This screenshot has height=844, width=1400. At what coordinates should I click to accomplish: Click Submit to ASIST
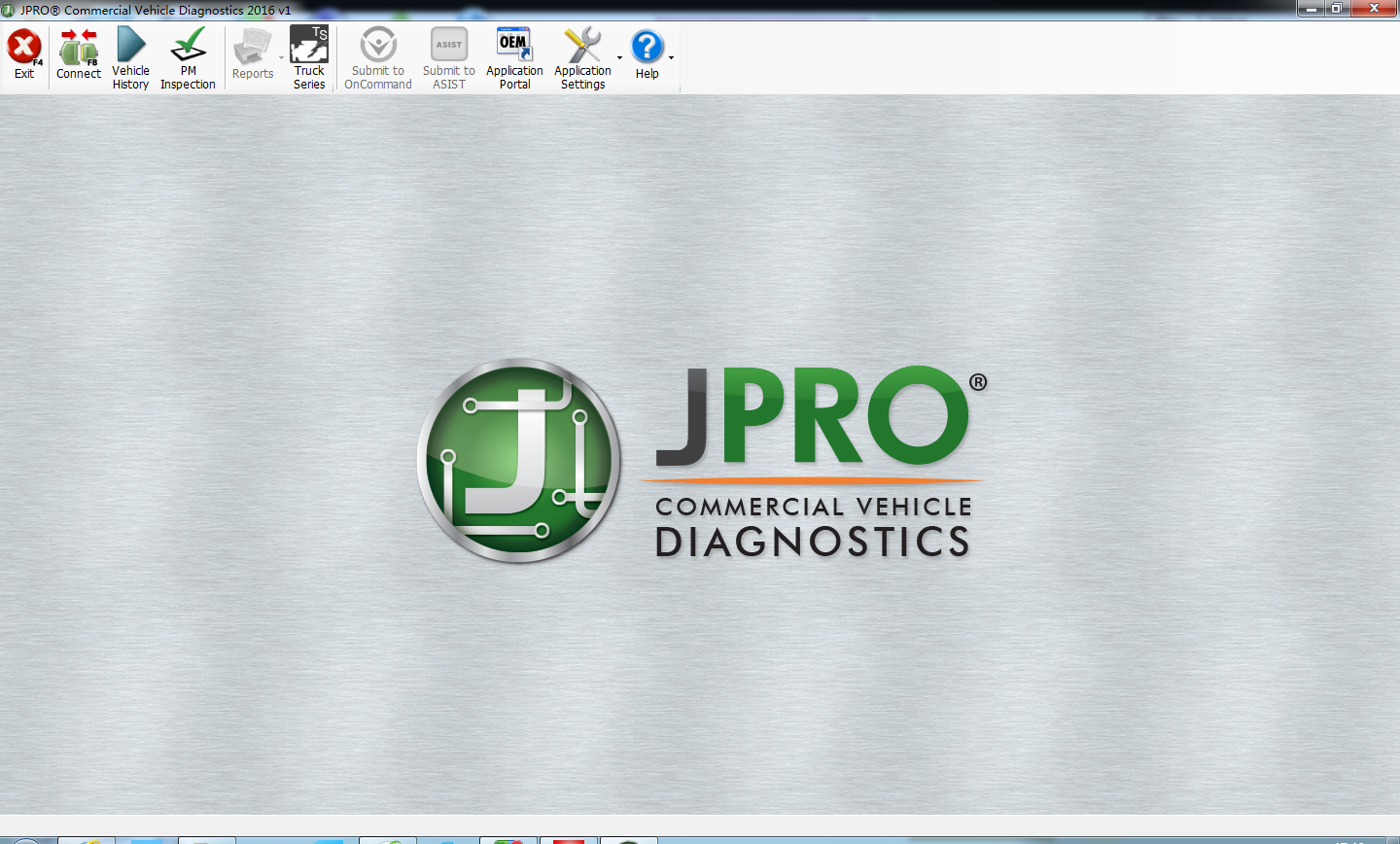point(449,58)
